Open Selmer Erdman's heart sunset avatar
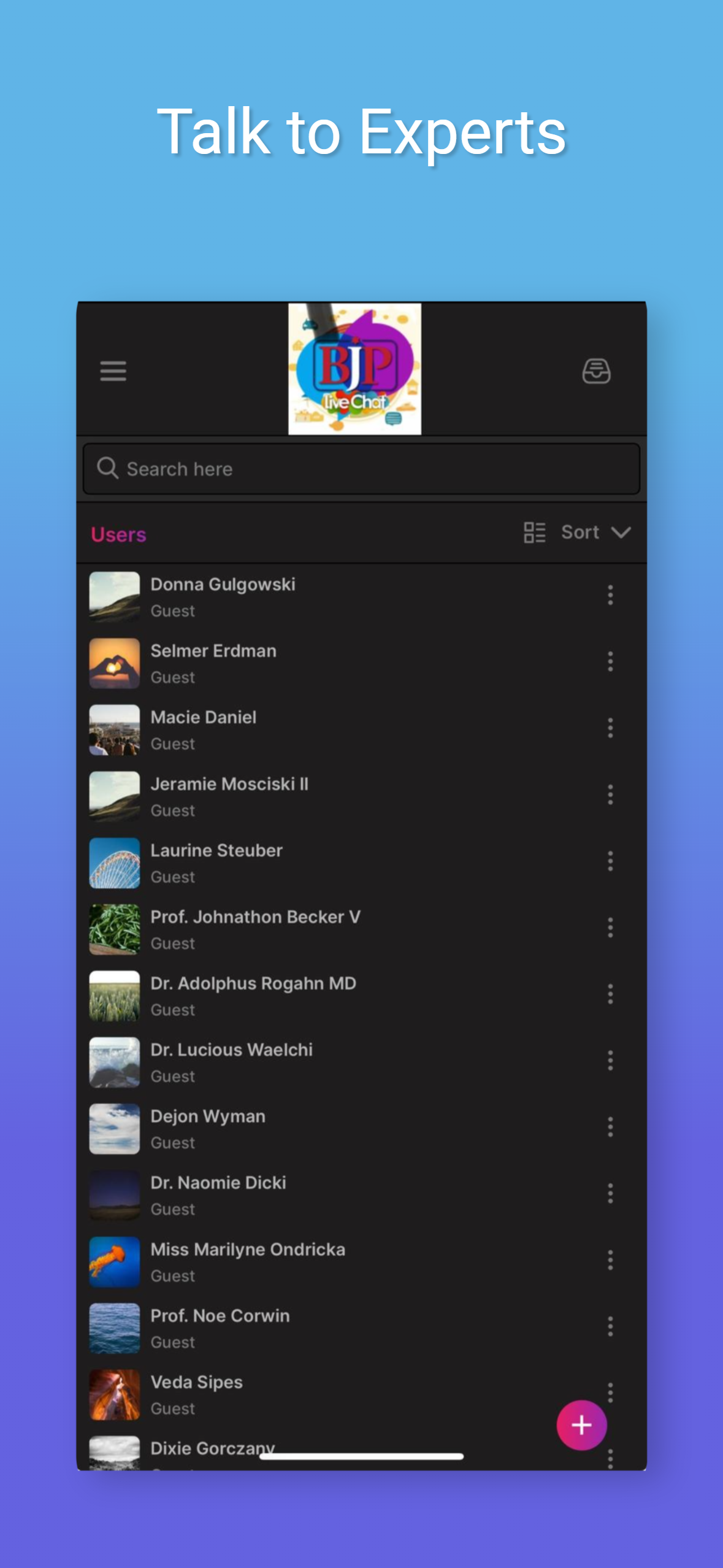The width and height of the screenshot is (723, 1568). click(115, 663)
